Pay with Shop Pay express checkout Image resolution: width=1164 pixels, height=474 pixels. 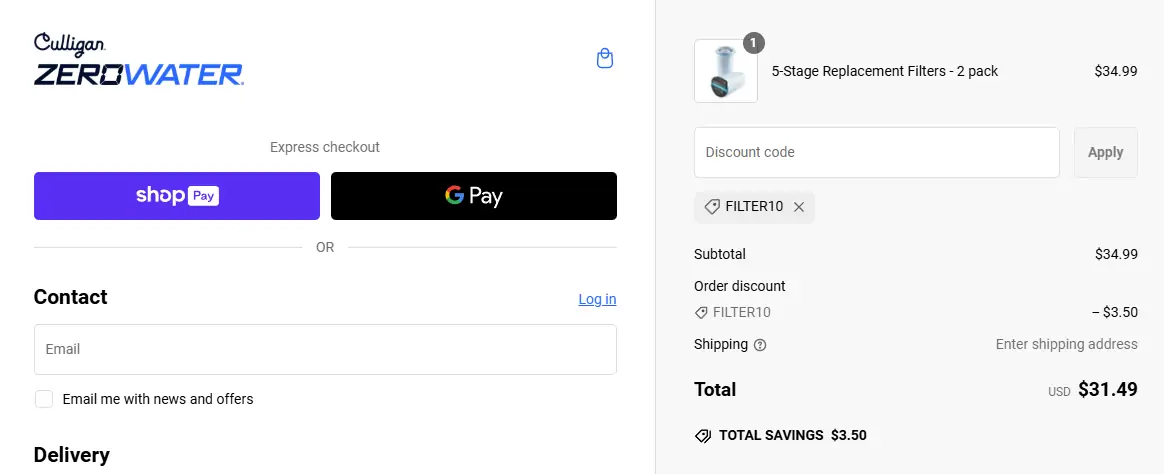177,196
